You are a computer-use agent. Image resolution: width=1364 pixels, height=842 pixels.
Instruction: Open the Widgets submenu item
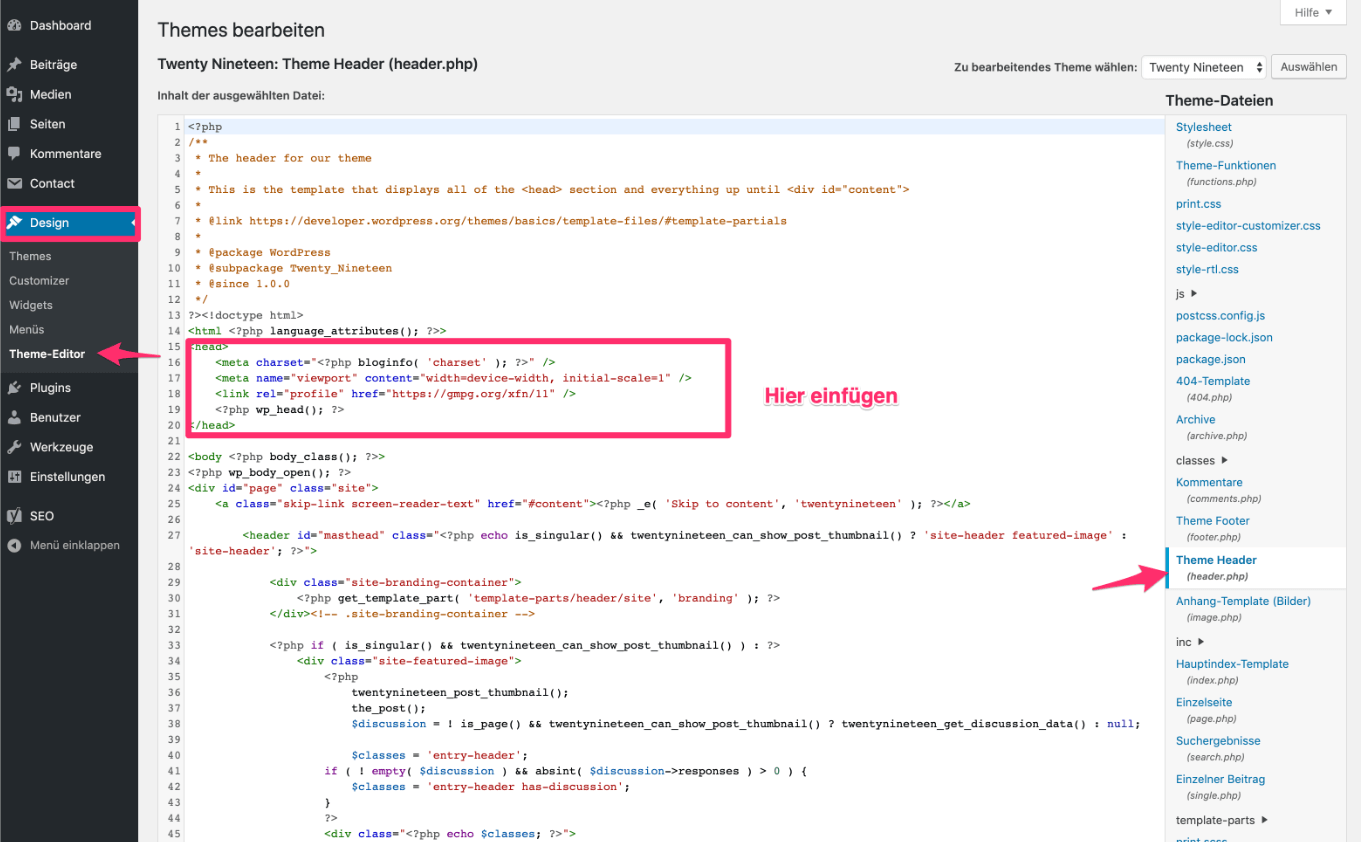click(31, 305)
